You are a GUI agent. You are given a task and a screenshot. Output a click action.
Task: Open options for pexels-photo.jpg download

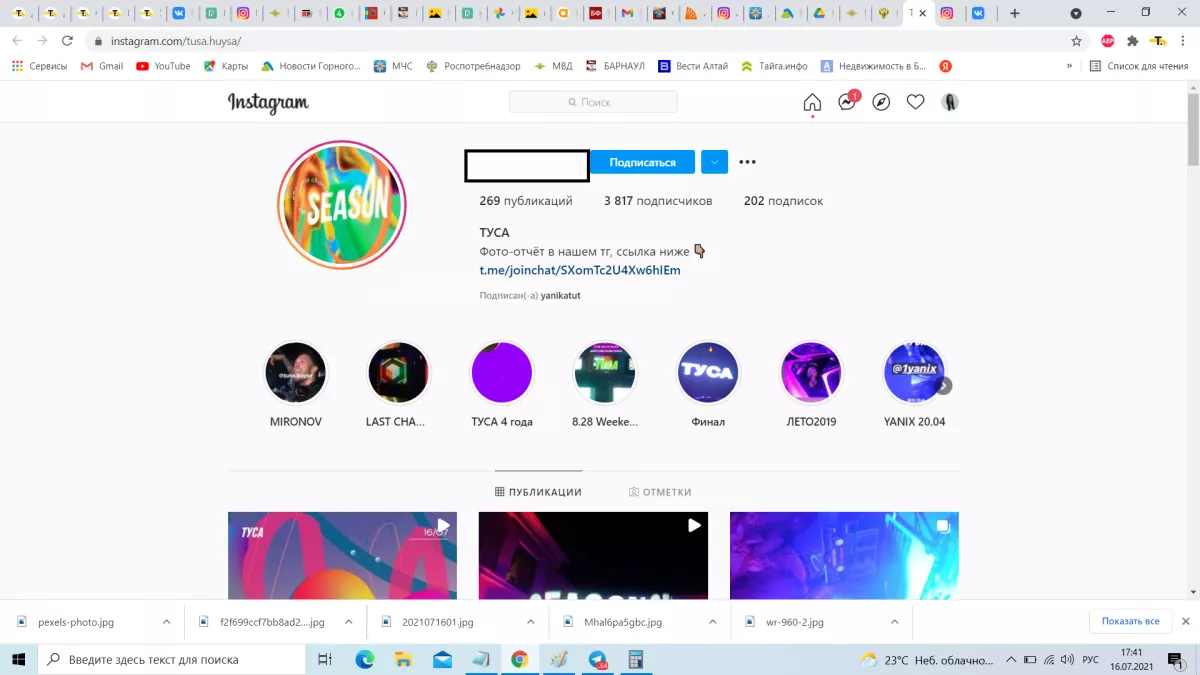166,622
